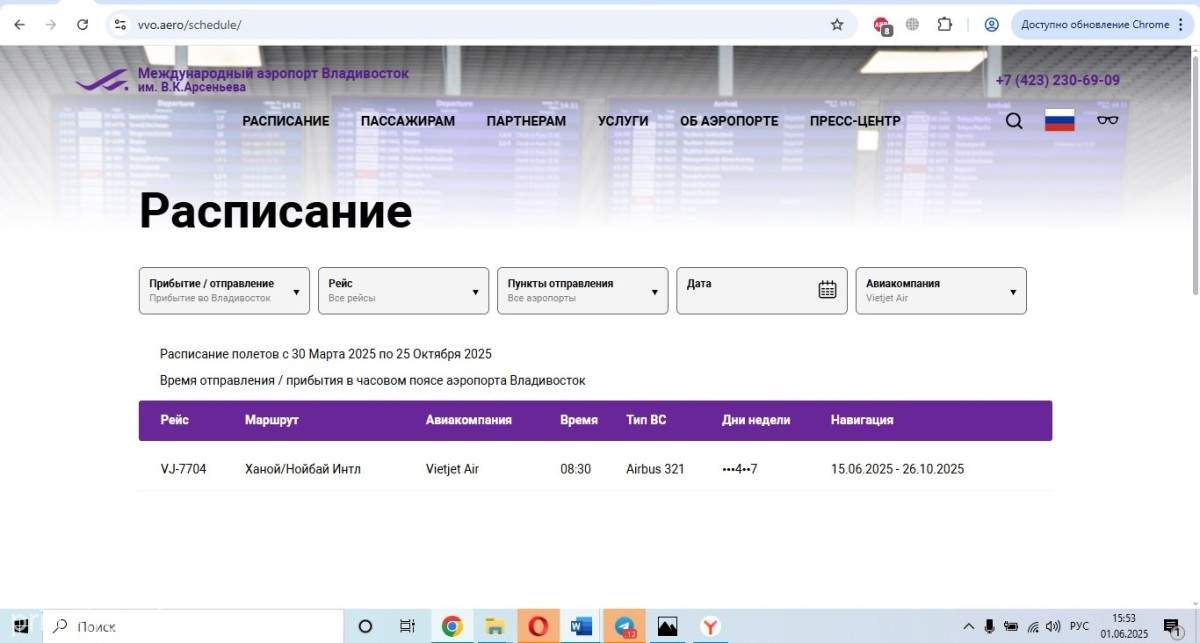This screenshot has width=1200, height=643.
Task: Expand the Авиакомпания dropdown
Action: pyautogui.click(x=941, y=291)
